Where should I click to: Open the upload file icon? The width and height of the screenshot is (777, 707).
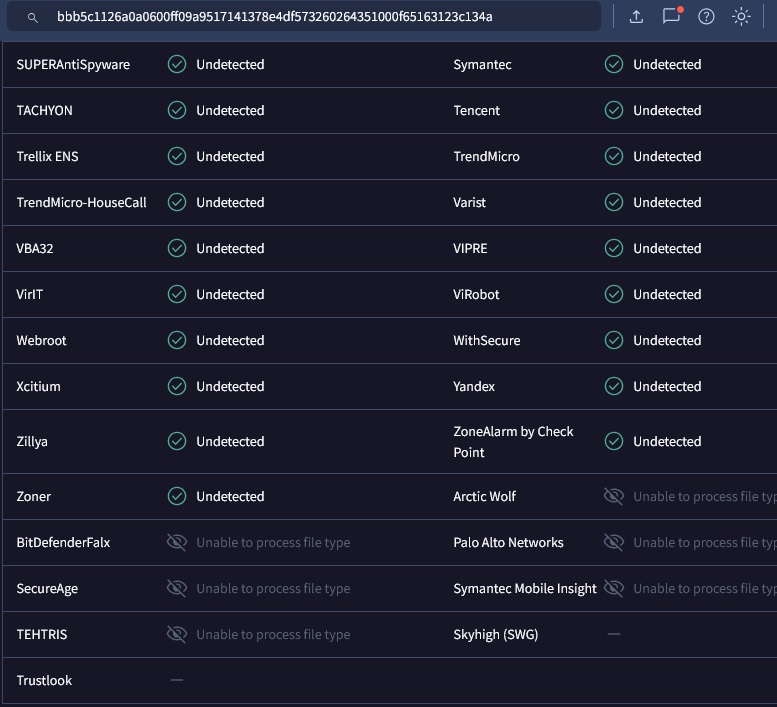636,17
